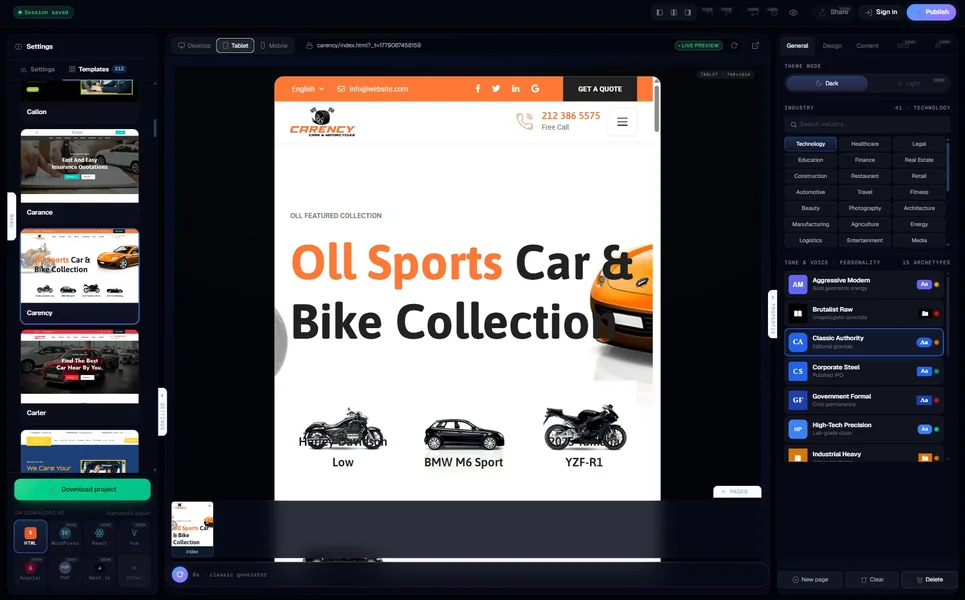Click the left panel layout icon
Image resolution: width=965 pixels, height=600 pixels.
tap(660, 12)
